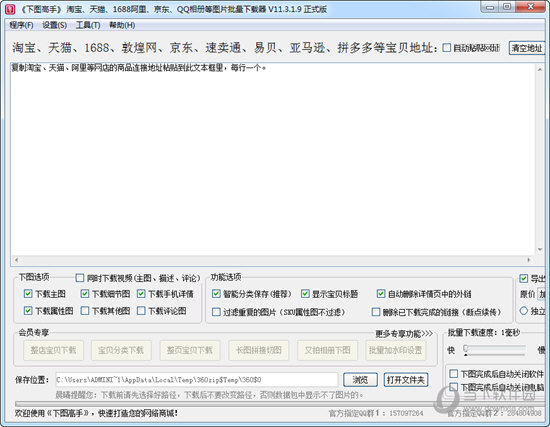
Task: Click the vertical scrollbar up arrow
Action: coord(540,69)
